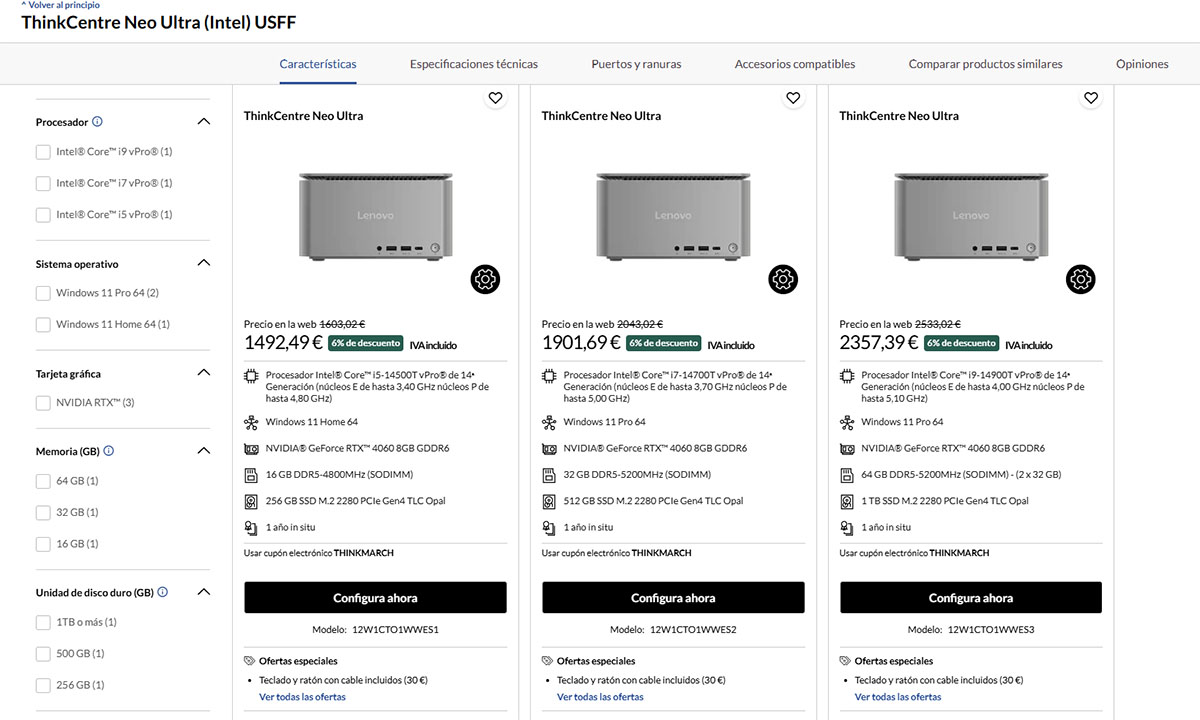Open Comparar productos similares tab

(985, 64)
